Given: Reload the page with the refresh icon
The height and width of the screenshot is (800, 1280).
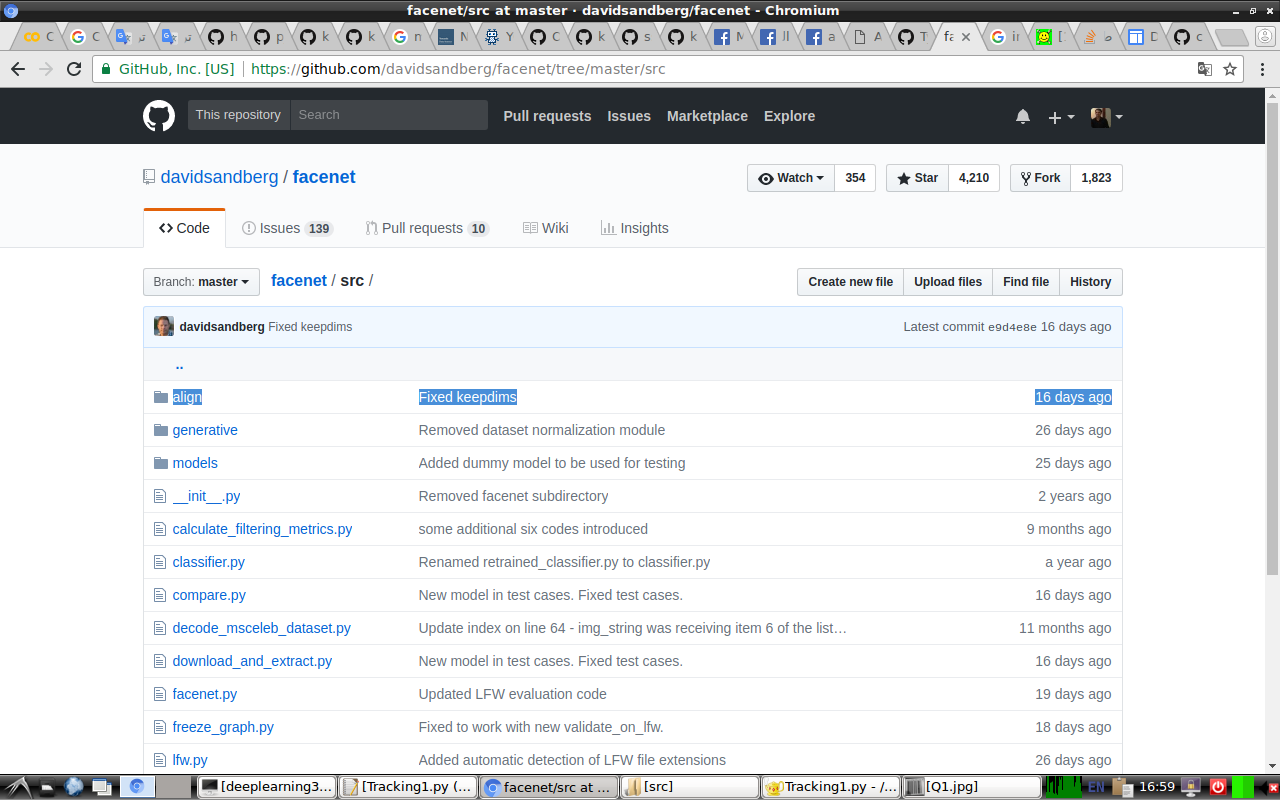Looking at the screenshot, I should (x=74, y=69).
